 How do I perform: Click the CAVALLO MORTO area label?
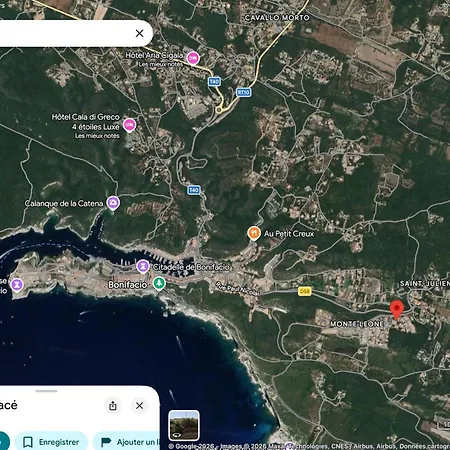[277, 18]
